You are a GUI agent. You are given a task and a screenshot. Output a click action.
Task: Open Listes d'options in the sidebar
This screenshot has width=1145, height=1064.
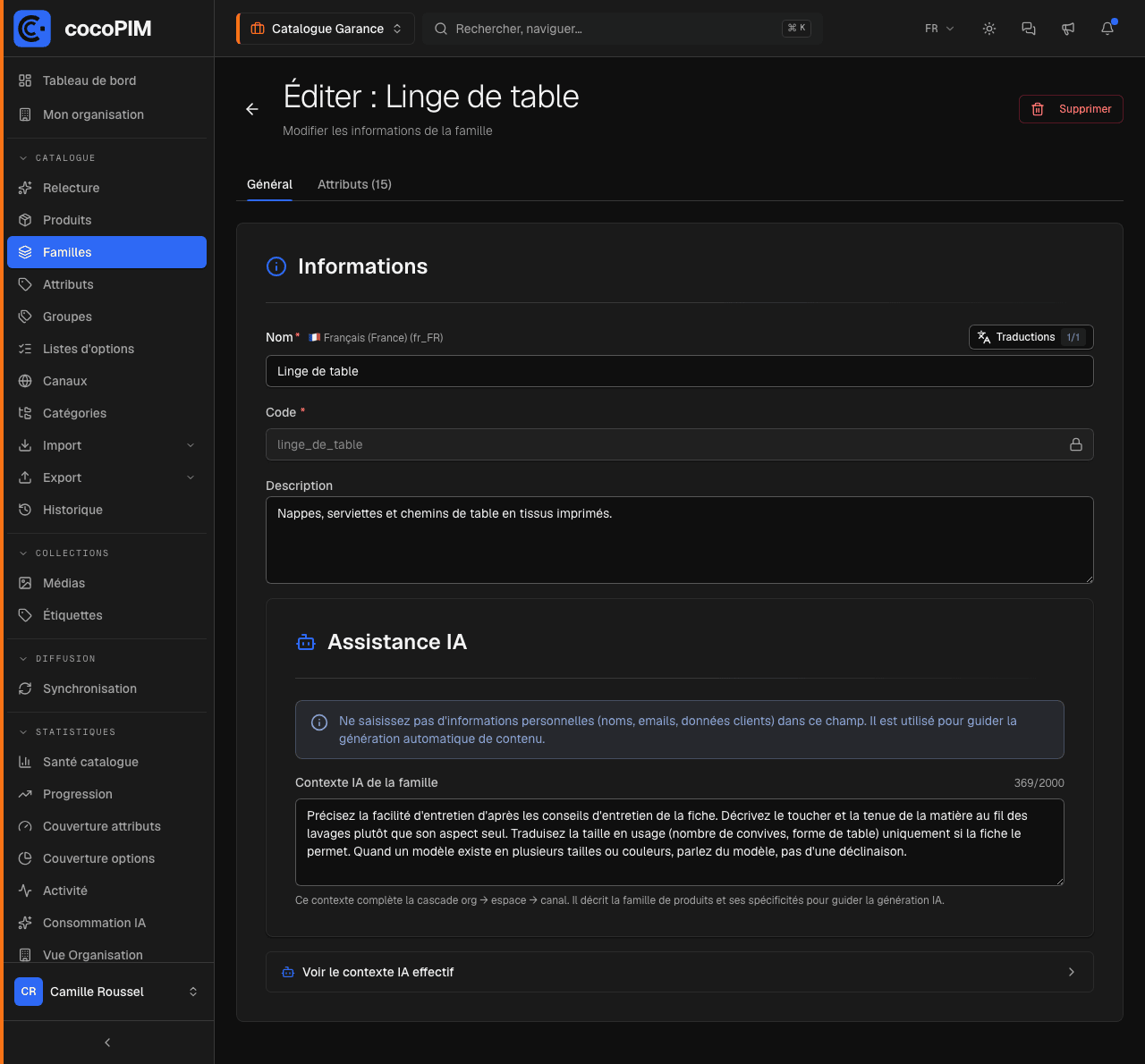[106, 349]
